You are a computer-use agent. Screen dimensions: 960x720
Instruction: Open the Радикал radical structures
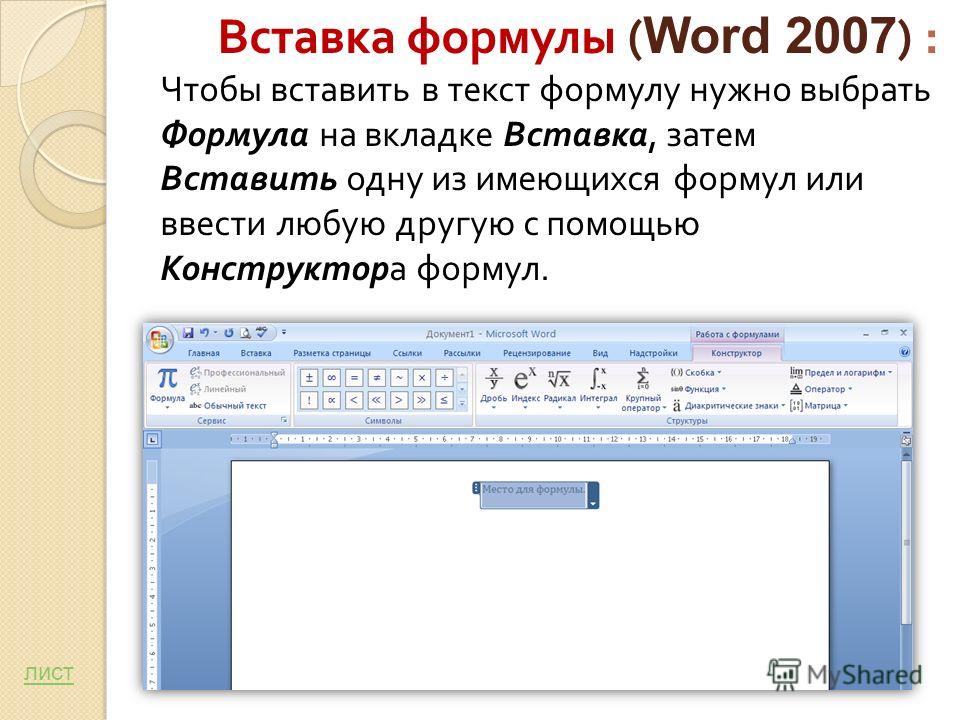click(560, 388)
